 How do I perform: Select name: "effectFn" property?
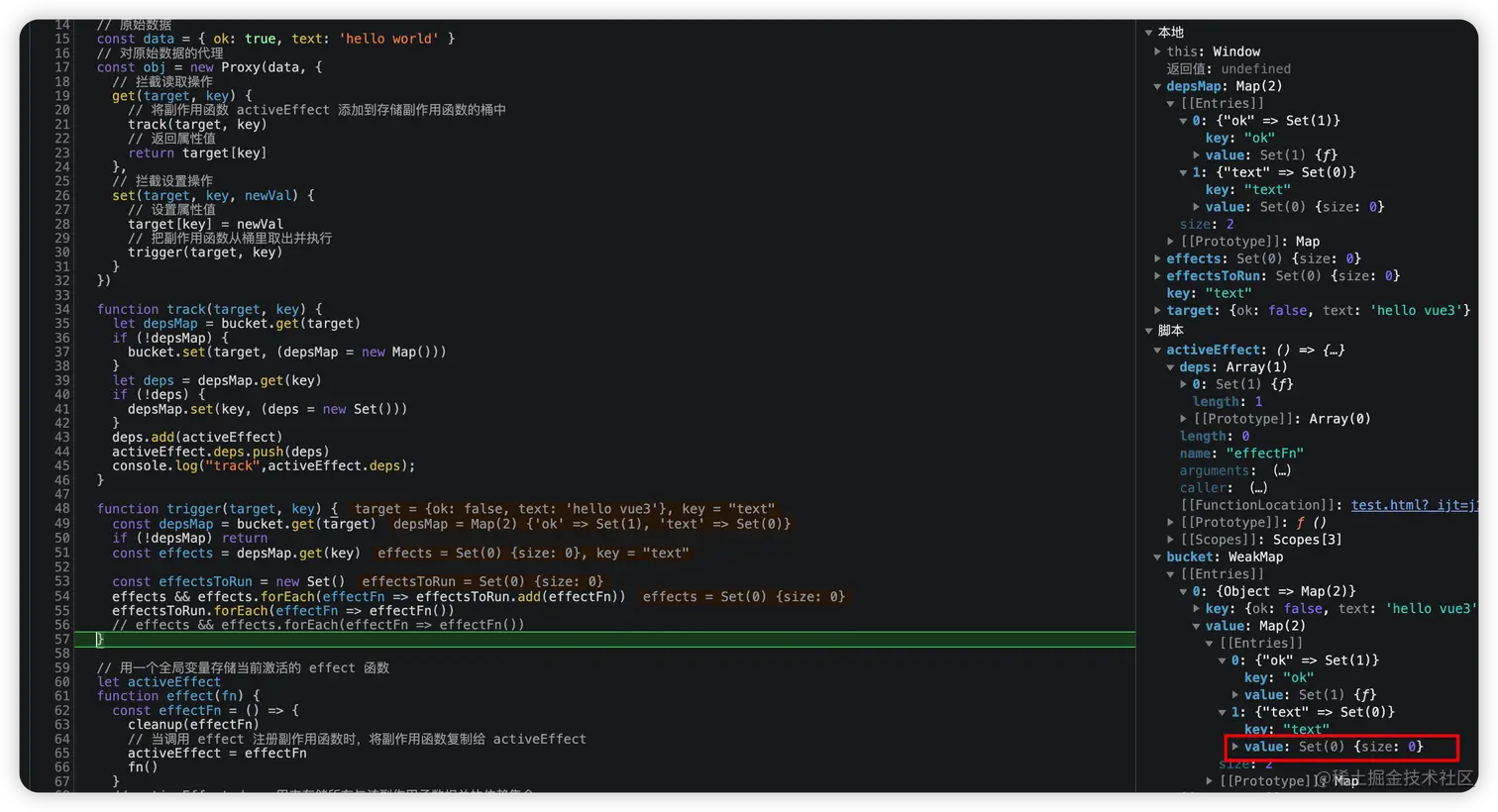click(x=1241, y=454)
